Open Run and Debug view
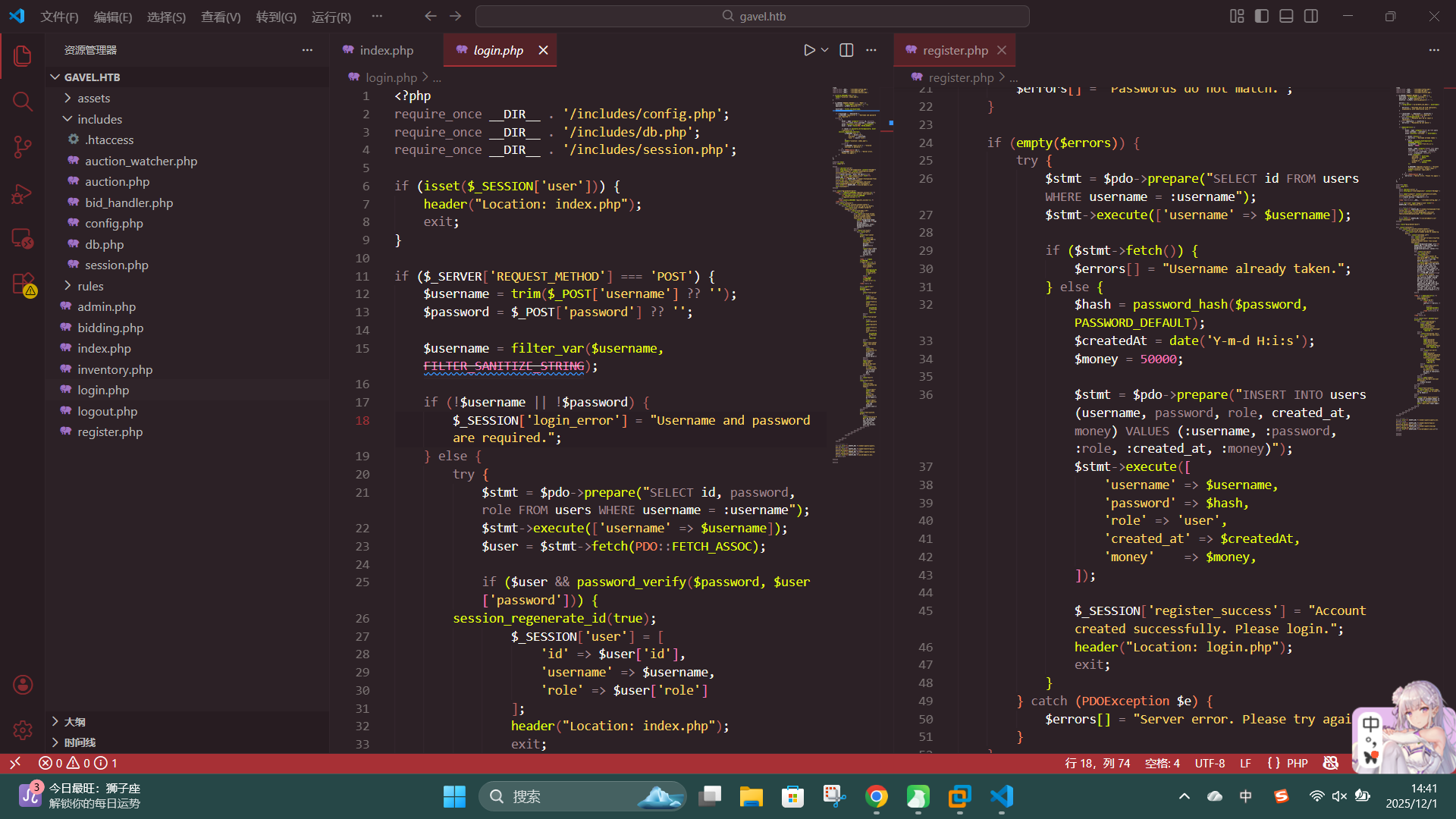1456x819 pixels. [23, 194]
